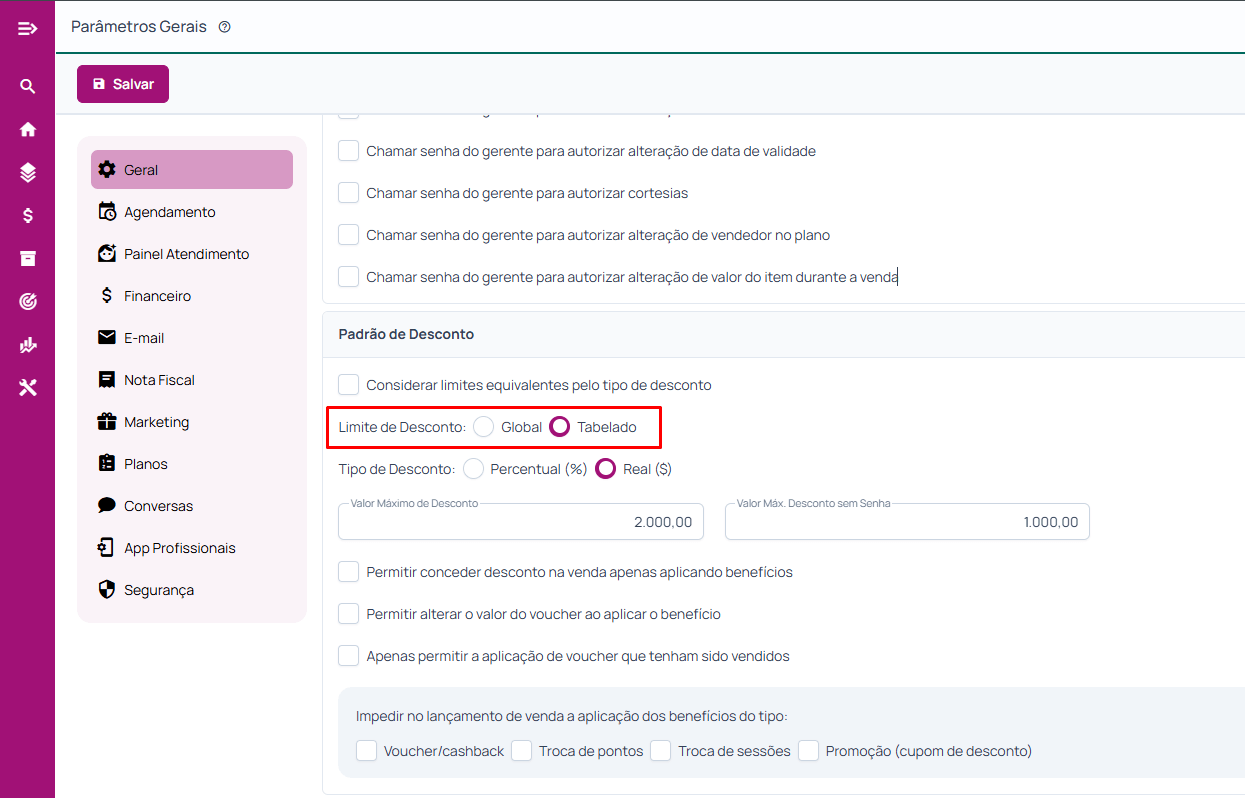
Task: Go to the home icon in sidebar
Action: pos(28,129)
